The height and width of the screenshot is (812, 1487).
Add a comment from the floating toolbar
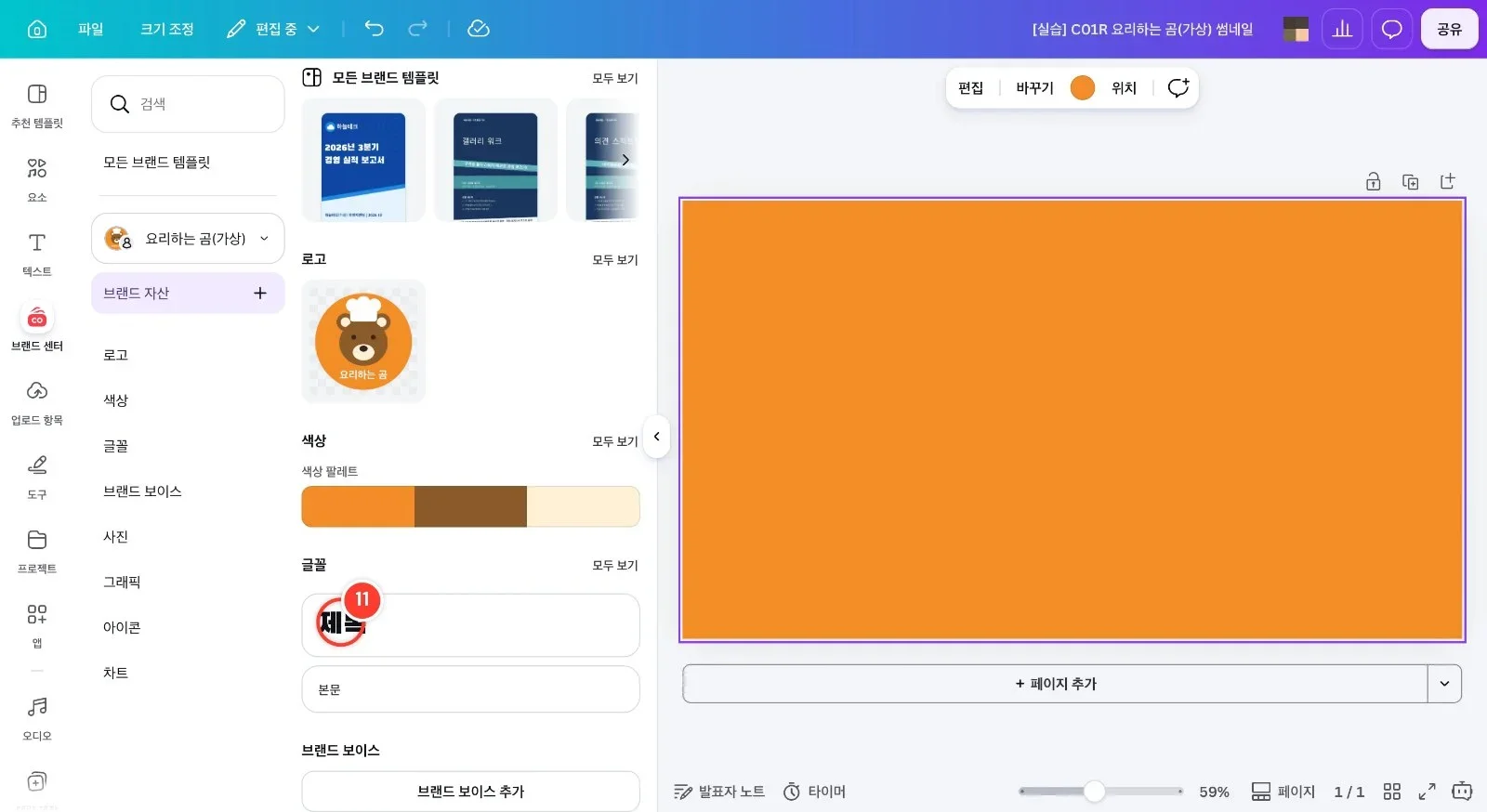1178,87
